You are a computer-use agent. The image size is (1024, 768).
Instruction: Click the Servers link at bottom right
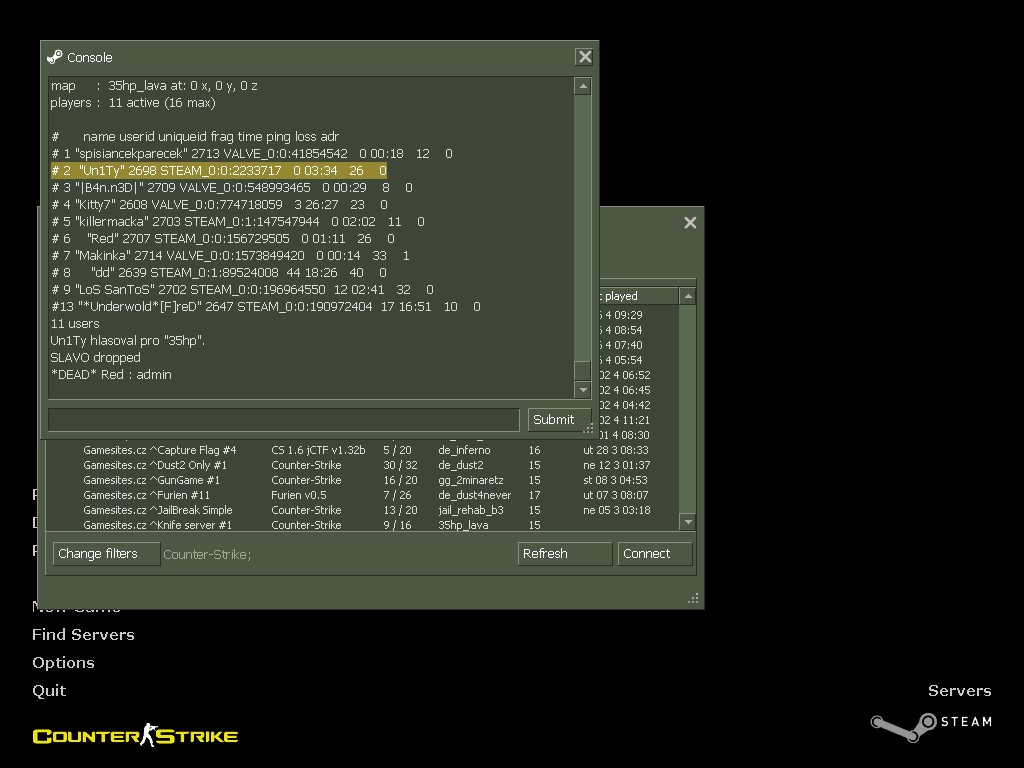tap(959, 691)
